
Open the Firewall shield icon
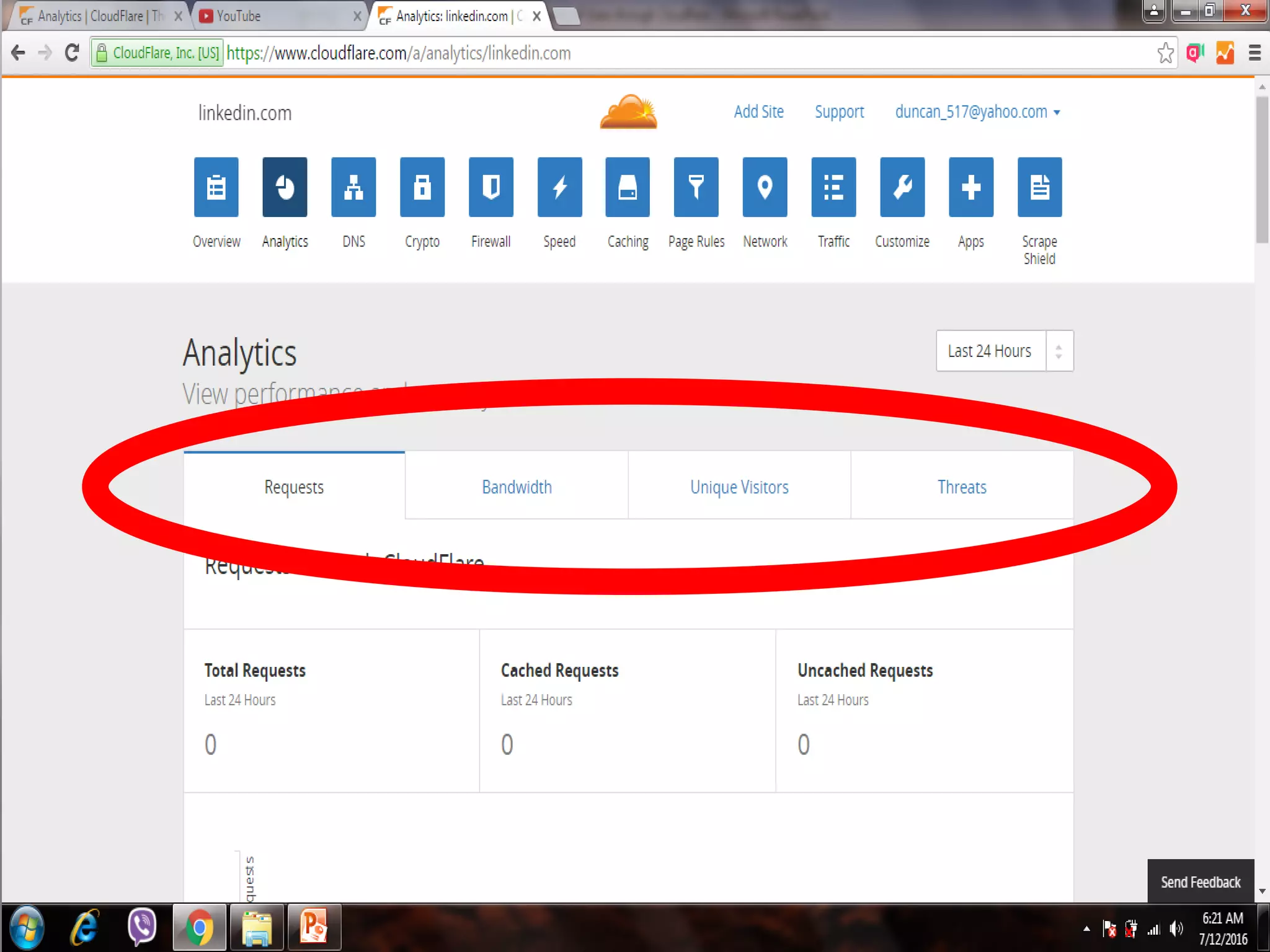point(491,187)
